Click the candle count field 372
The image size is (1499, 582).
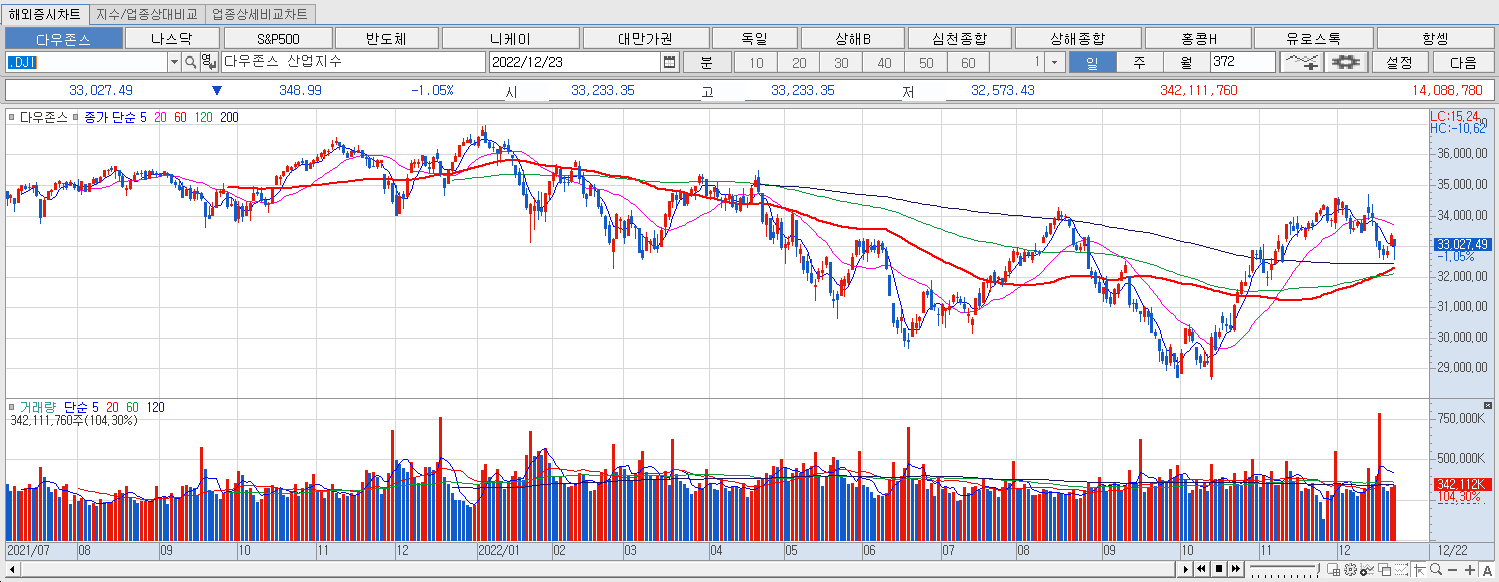point(1243,62)
